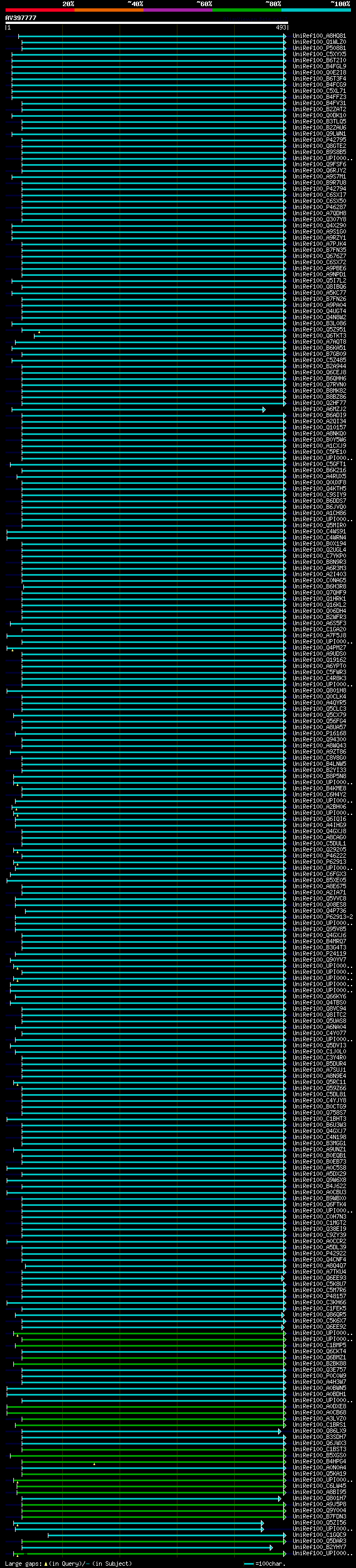Click the UniRef100_Q86LX9 hit name
This screenshot has width=356, height=1568.
[319, 1431]
